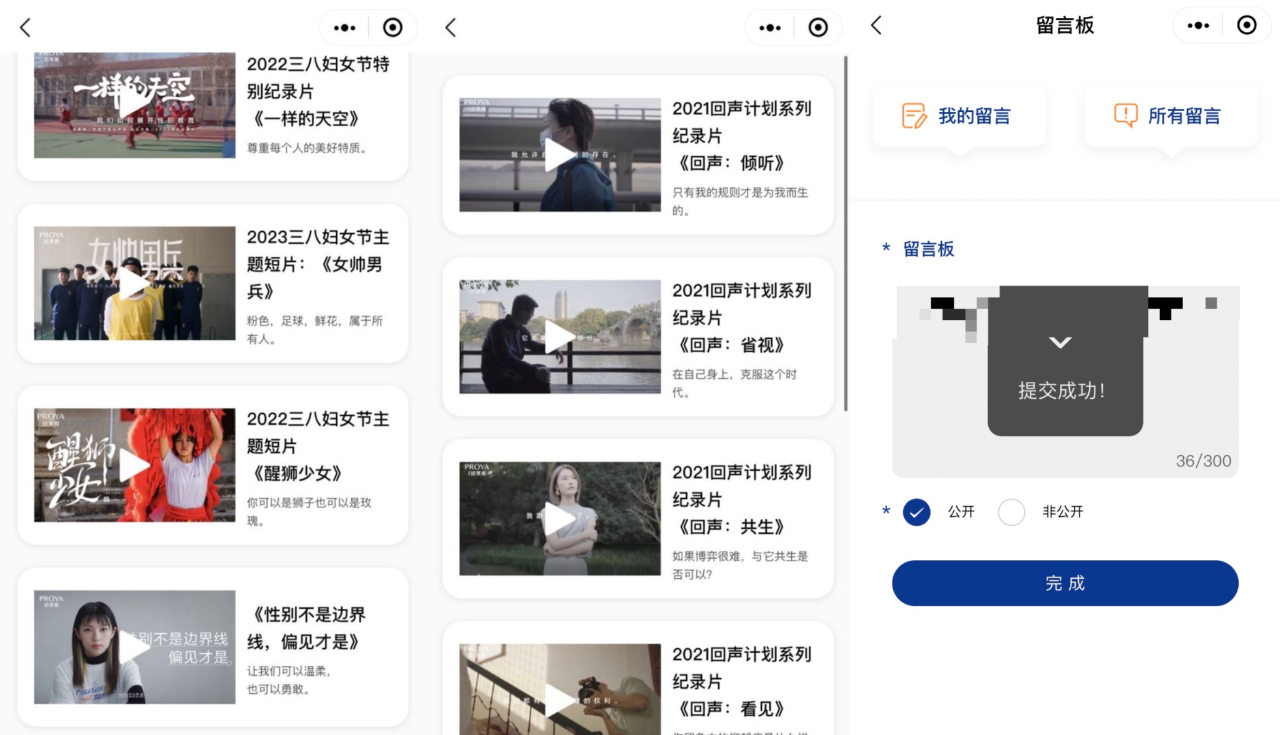Open title 2021回声计划系列纪录片《回声：看见》
The height and width of the screenshot is (735, 1280).
tap(742, 682)
